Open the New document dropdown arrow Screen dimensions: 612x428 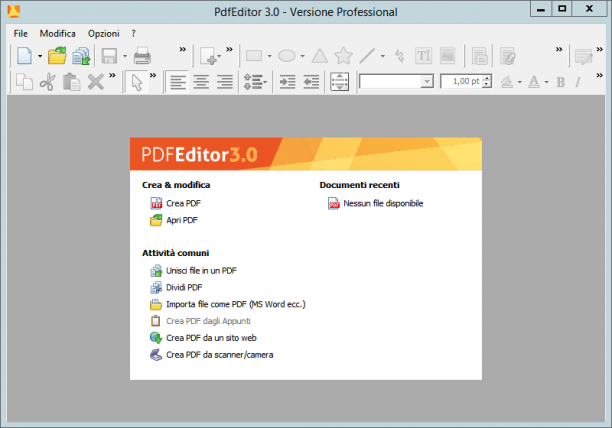[40, 56]
